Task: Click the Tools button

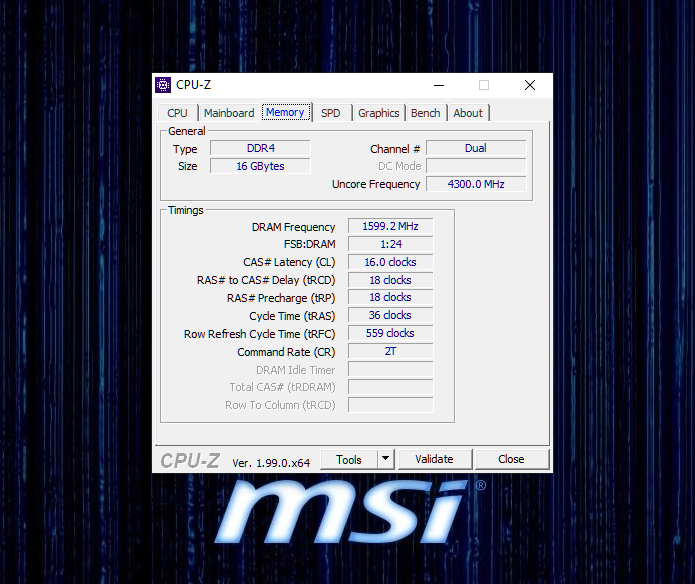Action: [349, 459]
